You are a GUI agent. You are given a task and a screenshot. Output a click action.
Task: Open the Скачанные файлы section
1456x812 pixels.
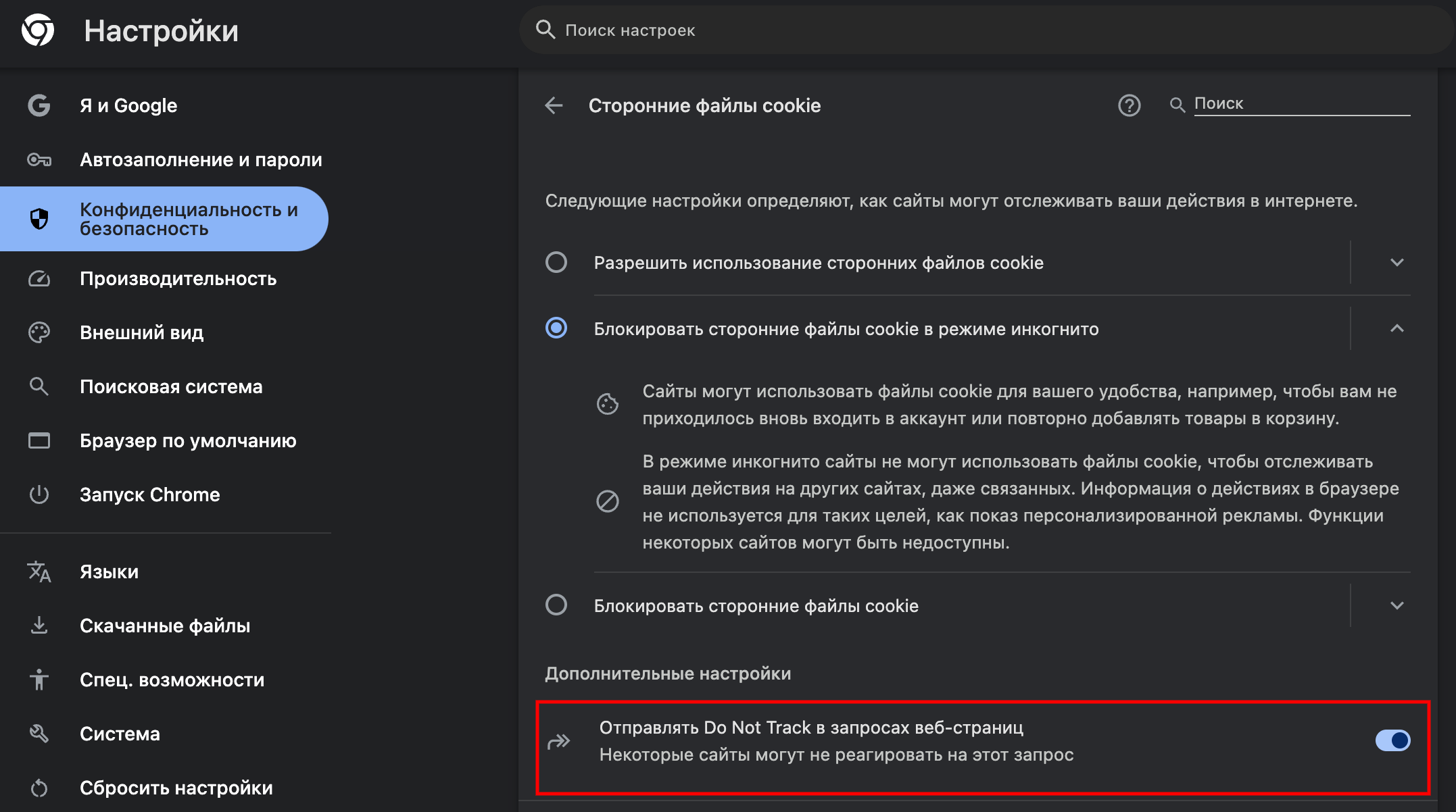[165, 626]
